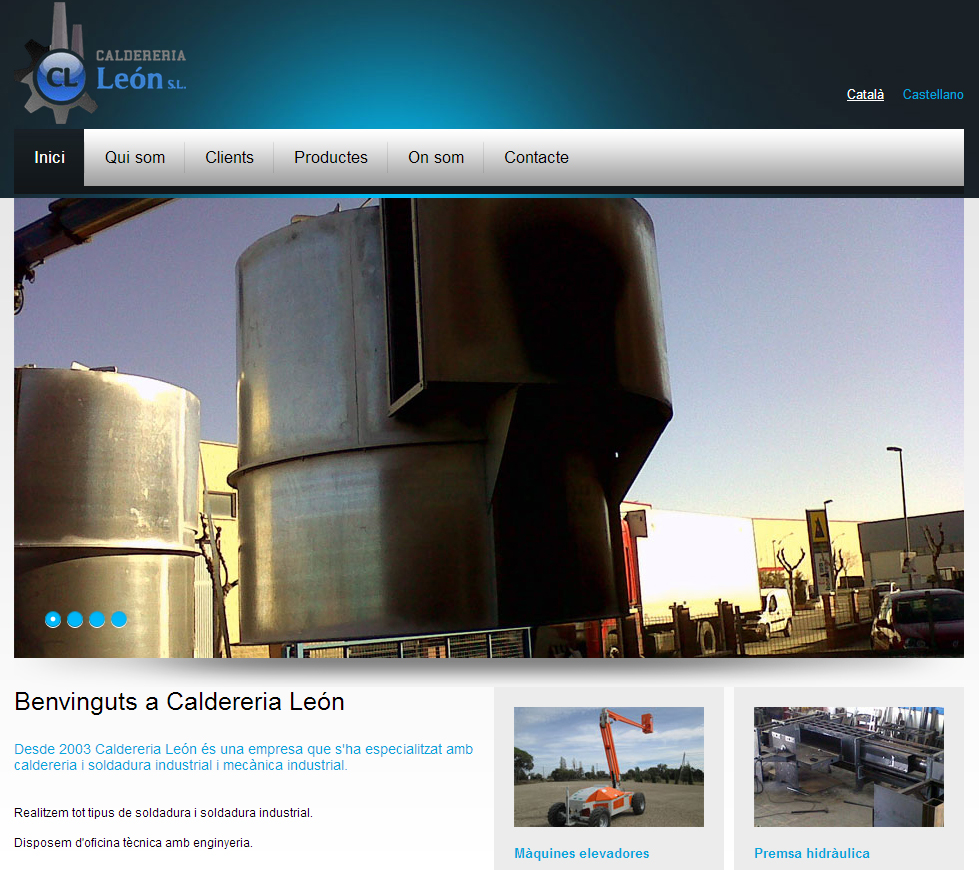Click the Caldereria León gear logo
979x870 pixels.
pos(100,62)
